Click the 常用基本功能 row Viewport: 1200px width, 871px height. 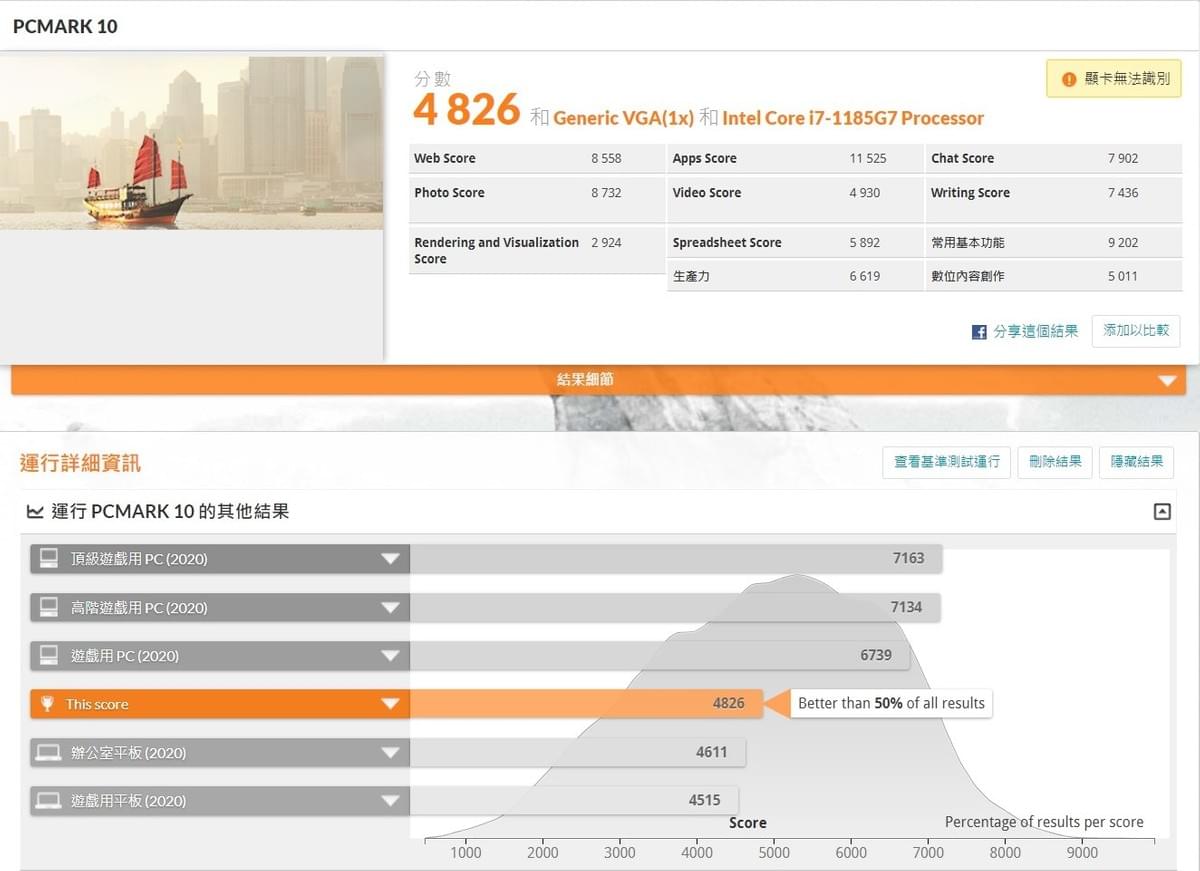point(1054,242)
